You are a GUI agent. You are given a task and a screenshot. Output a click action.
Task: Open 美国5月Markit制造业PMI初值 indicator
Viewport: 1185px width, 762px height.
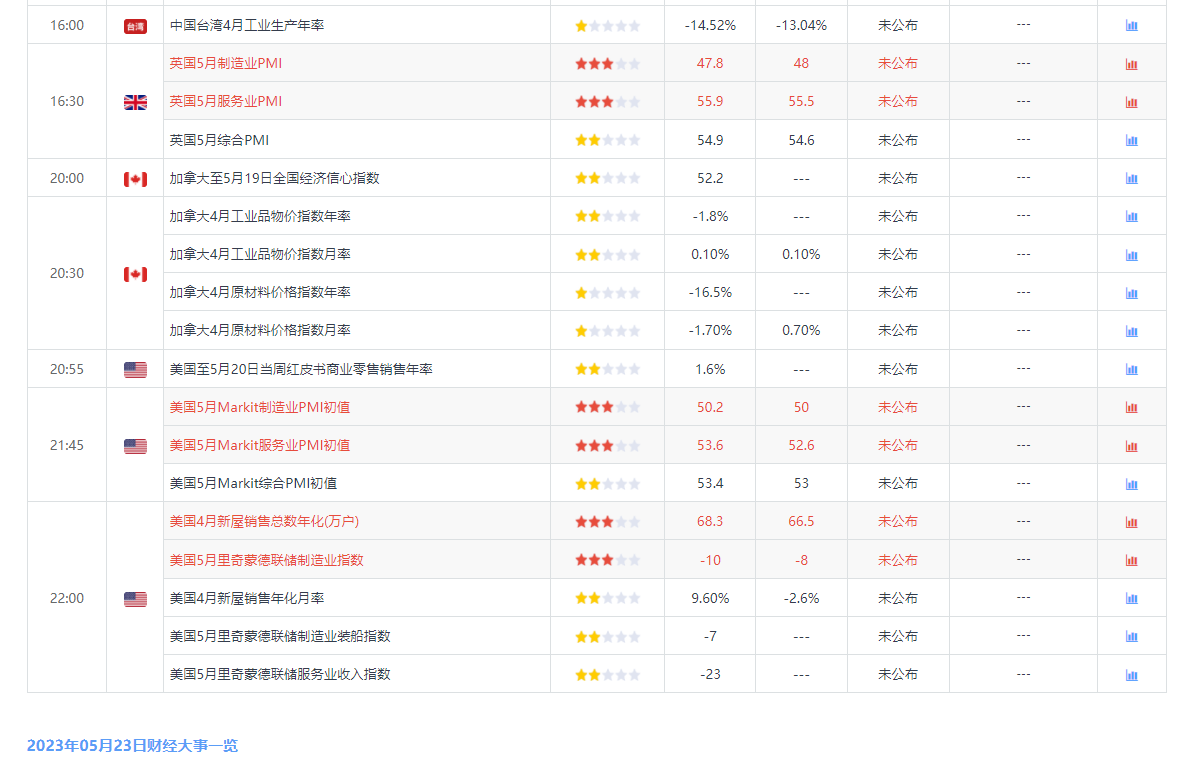[260, 407]
